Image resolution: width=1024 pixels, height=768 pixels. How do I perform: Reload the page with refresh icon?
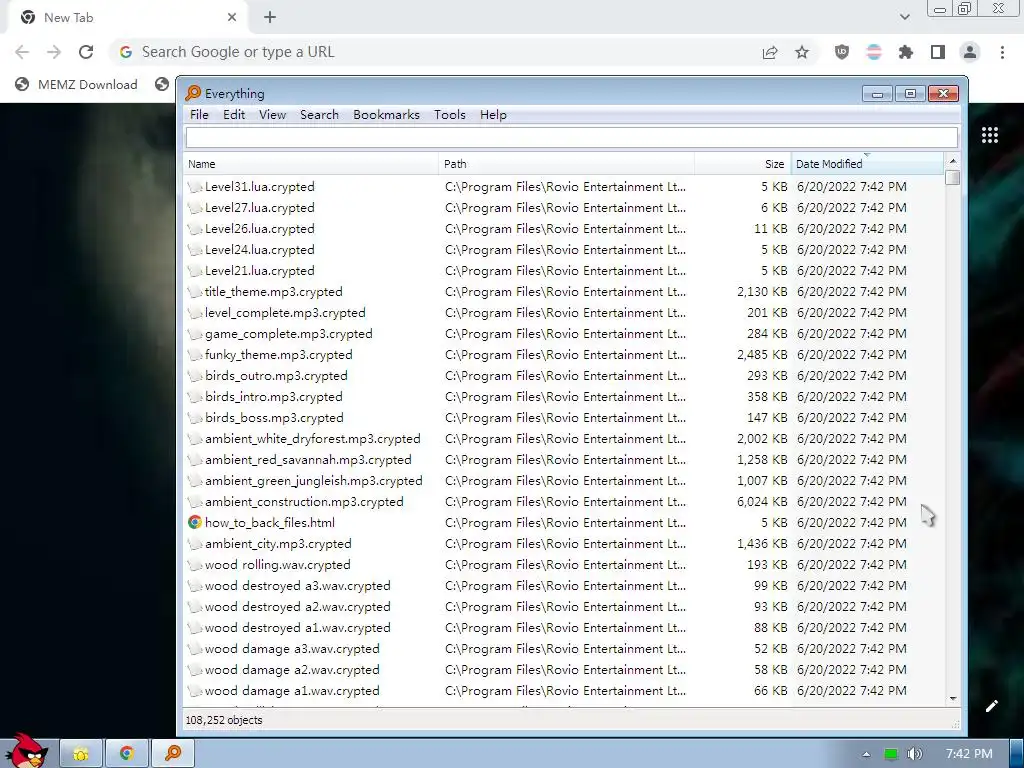point(86,52)
